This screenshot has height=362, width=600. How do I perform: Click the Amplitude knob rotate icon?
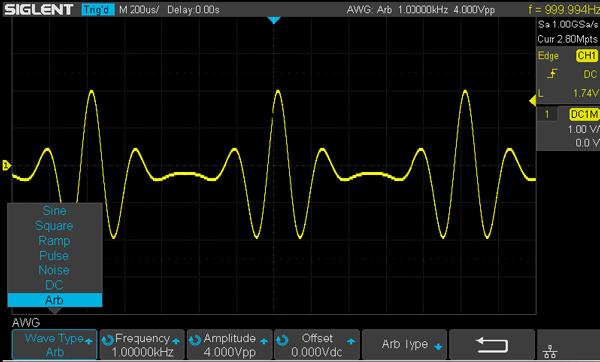click(195, 339)
